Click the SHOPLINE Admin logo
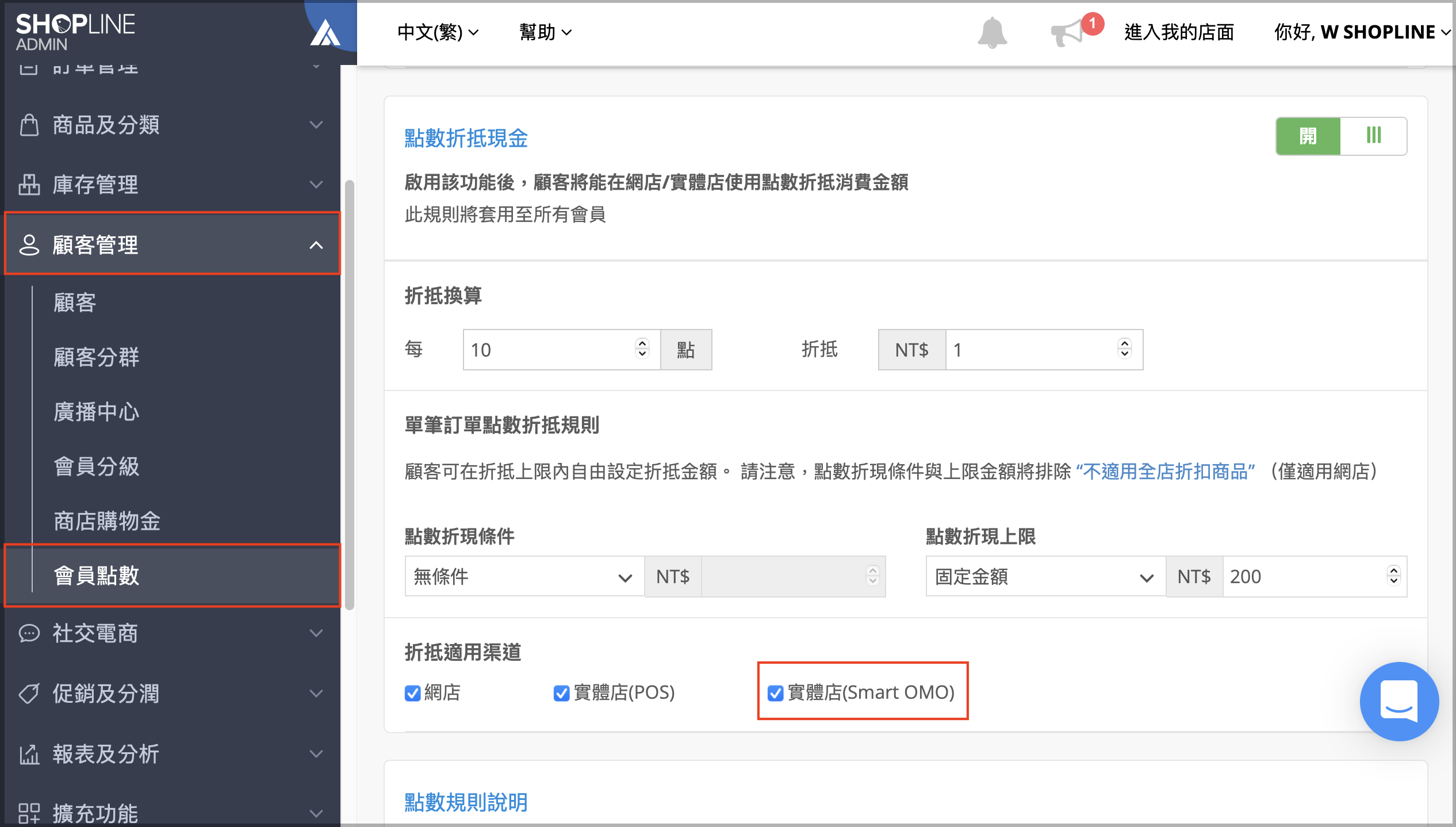Image resolution: width=1456 pixels, height=827 pixels. click(x=75, y=32)
